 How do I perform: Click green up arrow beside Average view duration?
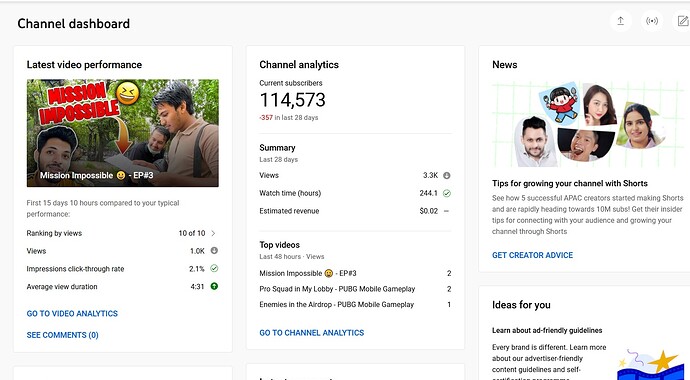tap(214, 286)
